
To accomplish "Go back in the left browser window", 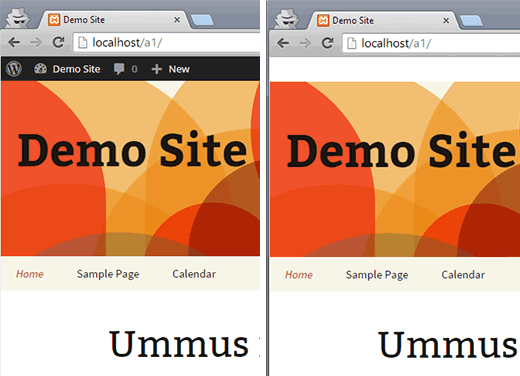I will coord(14,42).
